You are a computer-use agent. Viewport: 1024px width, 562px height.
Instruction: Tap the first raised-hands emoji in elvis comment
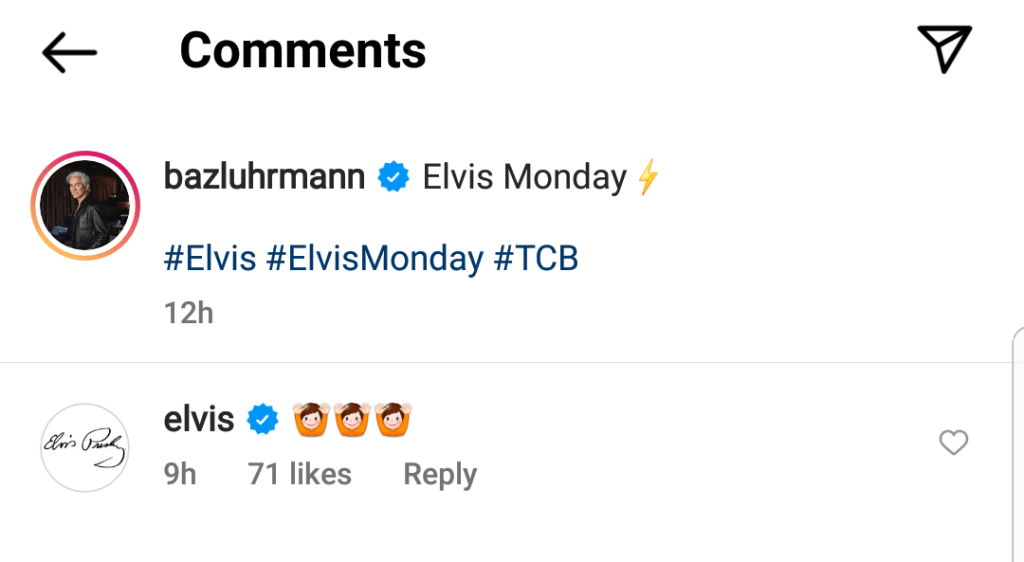pyautogui.click(x=310, y=420)
